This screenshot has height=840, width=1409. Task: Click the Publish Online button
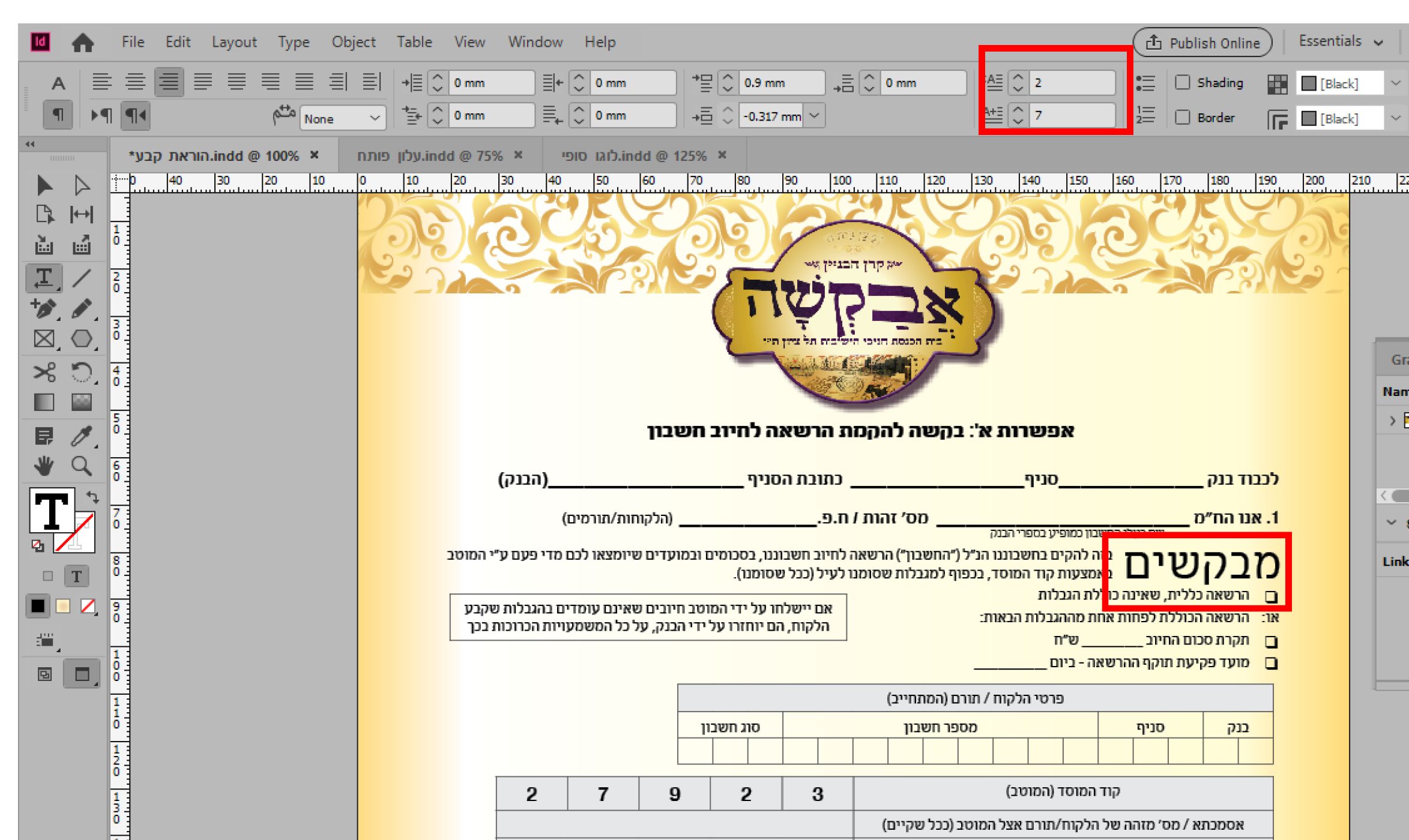(1202, 43)
